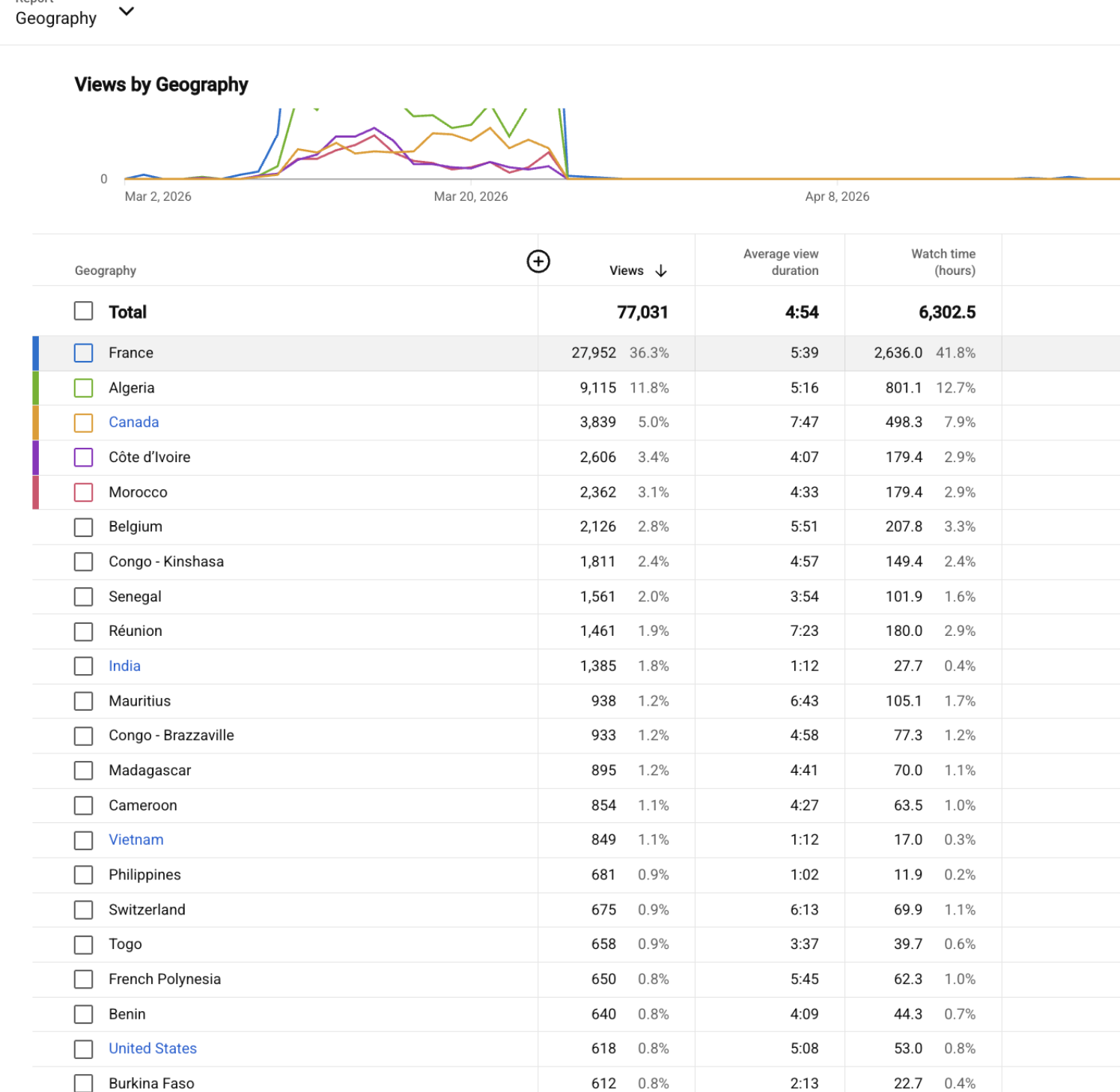Viewport: 1120px width, 1092px height.
Task: Click the blue France color bar
Action: pyautogui.click(x=35, y=353)
